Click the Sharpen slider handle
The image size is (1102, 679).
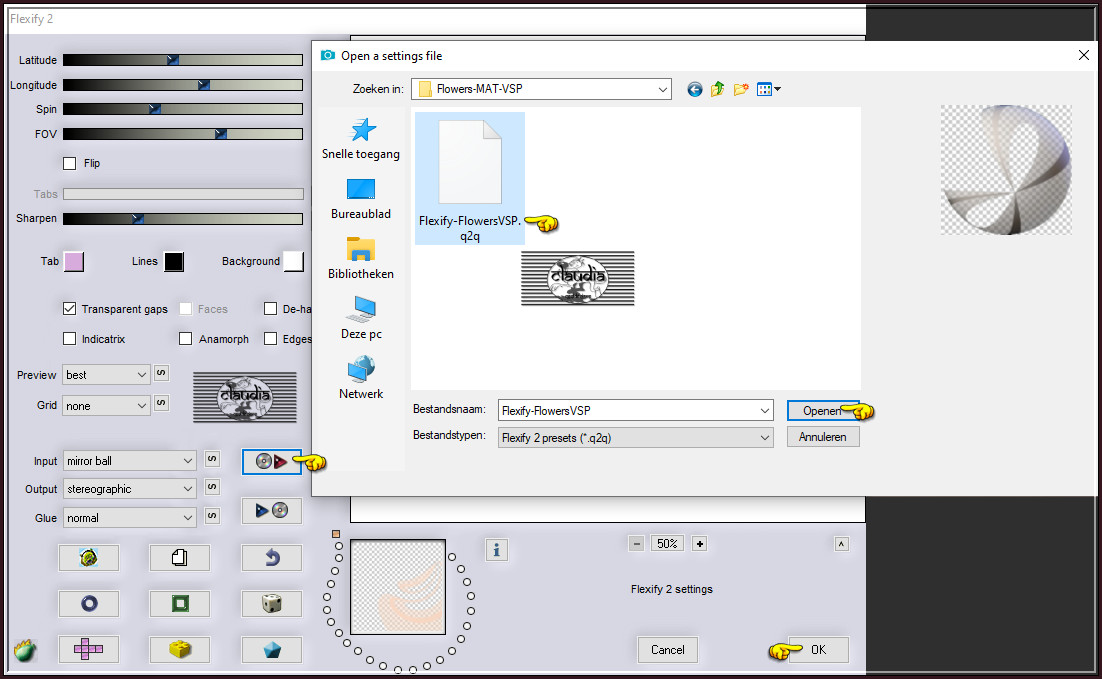point(138,219)
